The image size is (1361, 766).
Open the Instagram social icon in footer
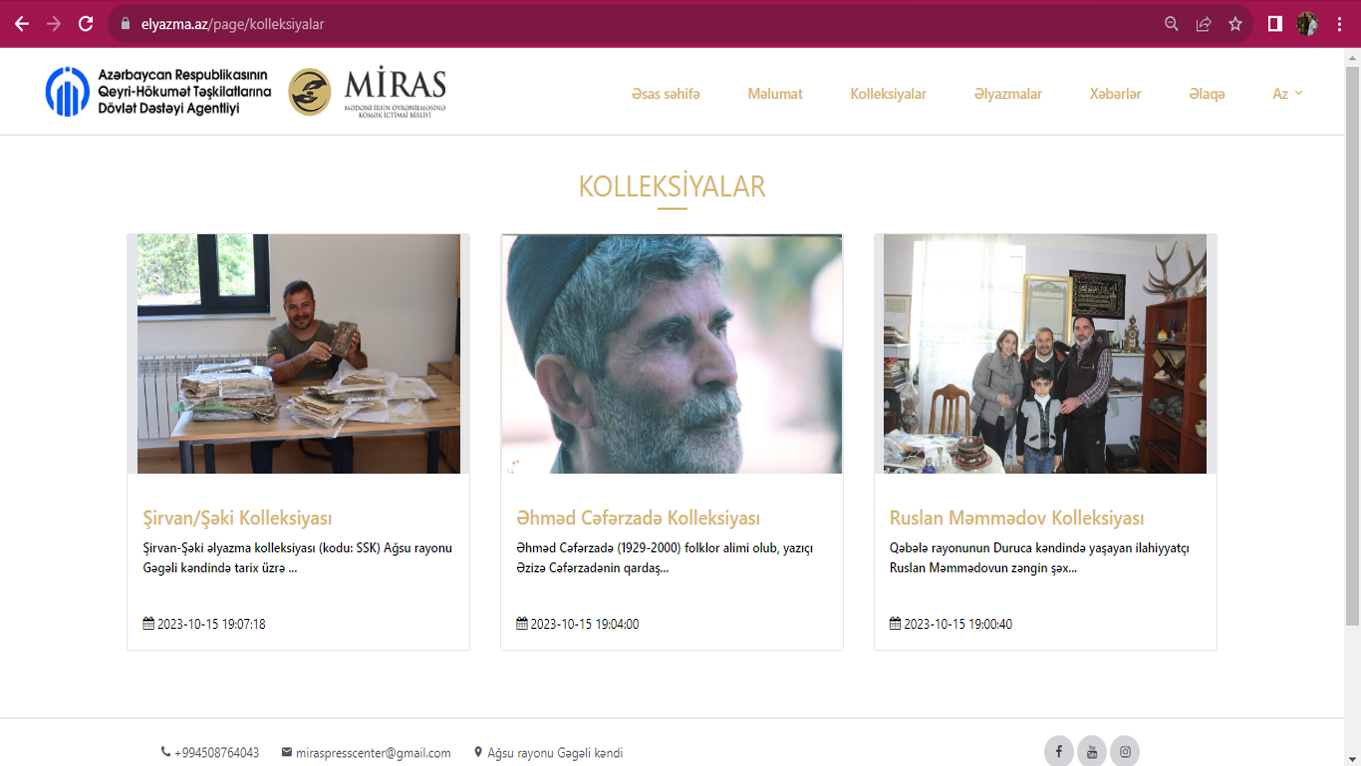click(1125, 751)
